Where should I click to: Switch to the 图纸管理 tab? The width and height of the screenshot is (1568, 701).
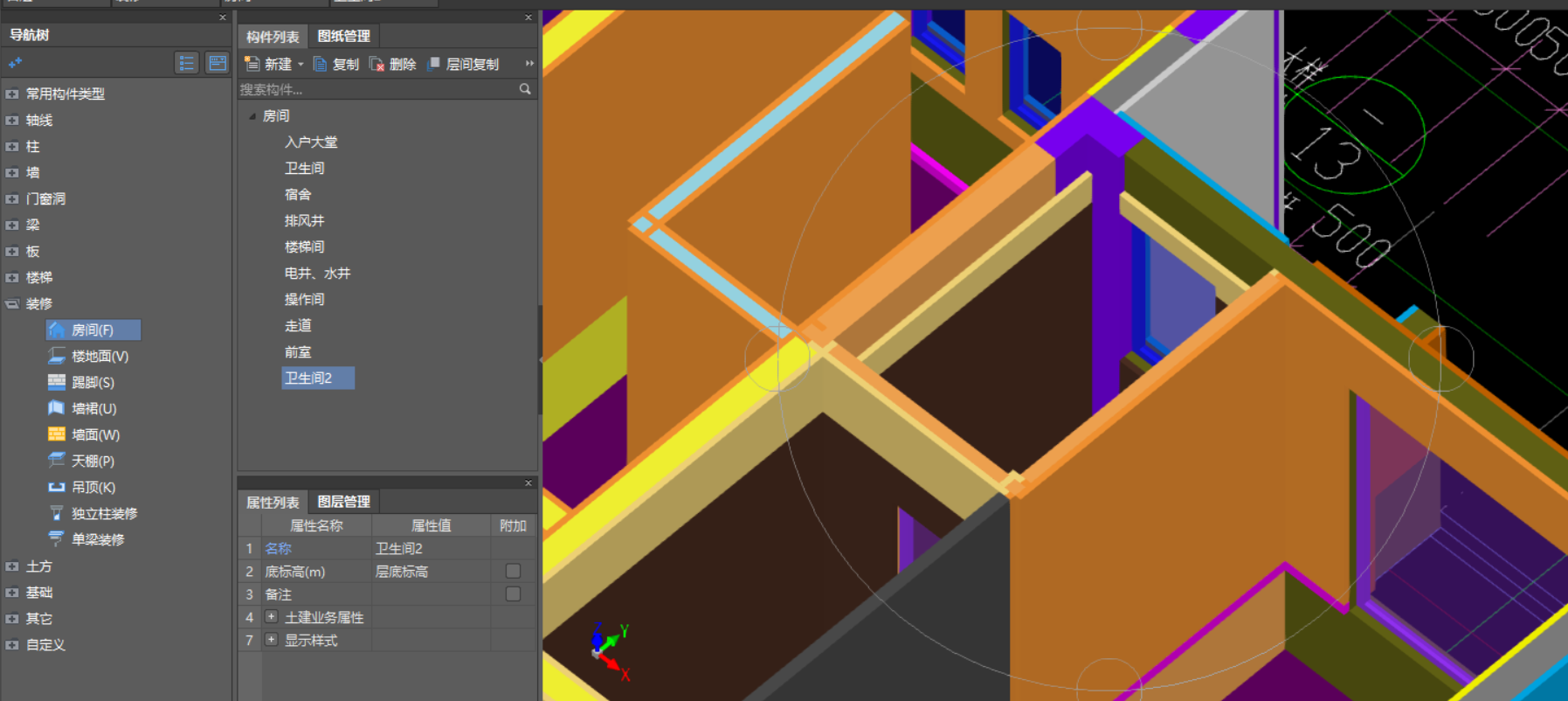point(344,37)
